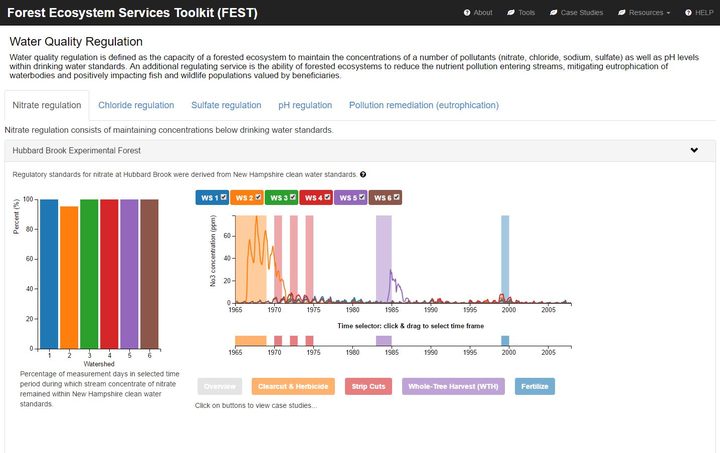Click the orange clearcut period on the time selector

point(251,341)
